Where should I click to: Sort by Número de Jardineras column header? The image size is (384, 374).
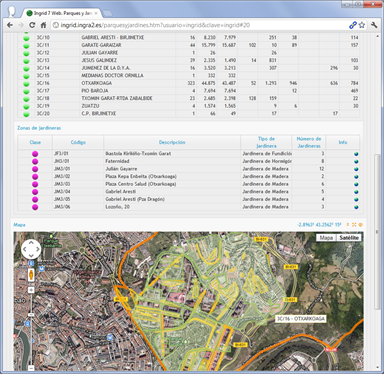point(309,142)
